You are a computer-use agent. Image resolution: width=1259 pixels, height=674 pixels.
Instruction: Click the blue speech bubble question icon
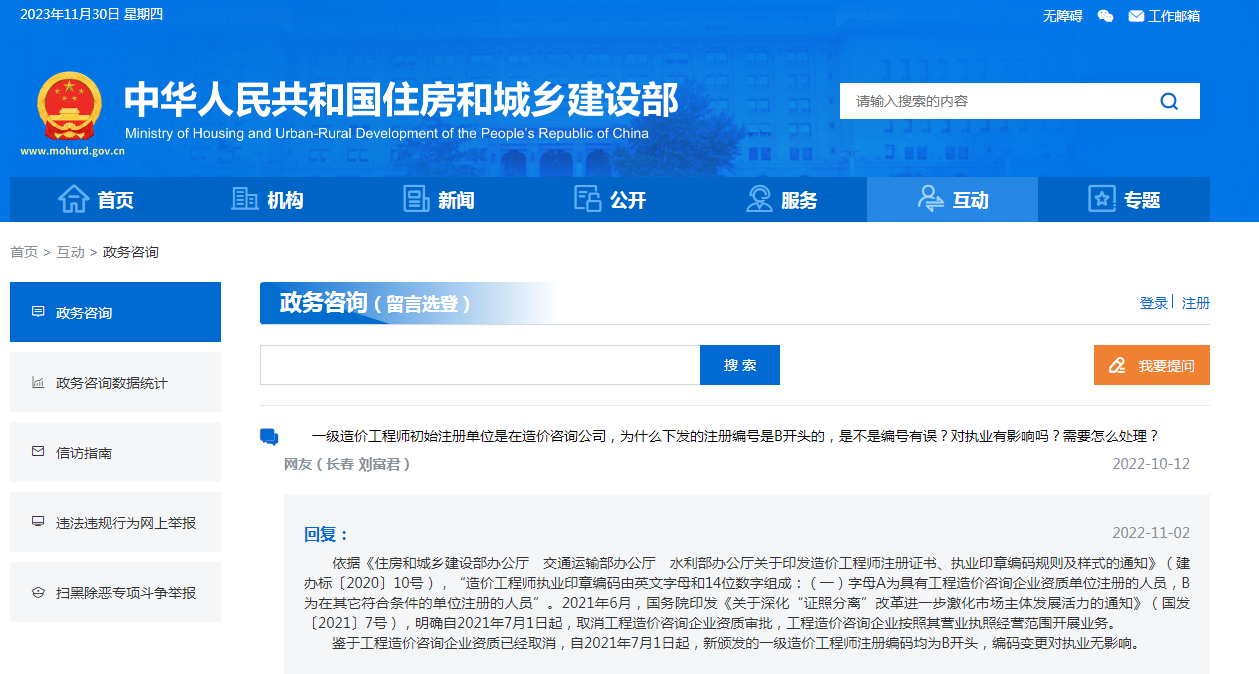click(269, 437)
